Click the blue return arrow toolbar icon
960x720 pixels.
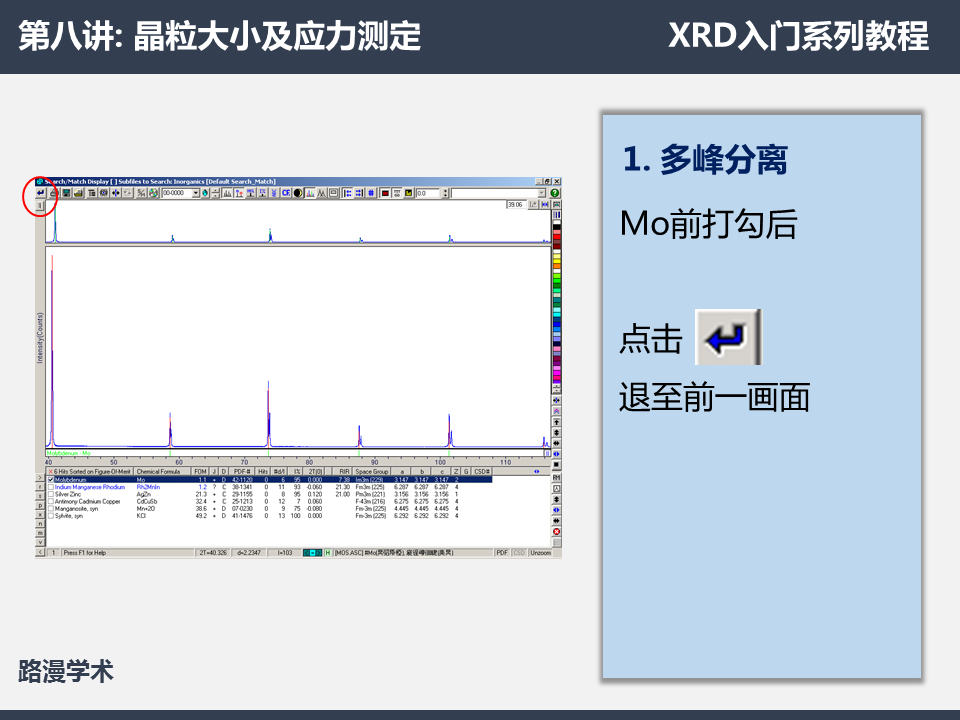point(41,193)
